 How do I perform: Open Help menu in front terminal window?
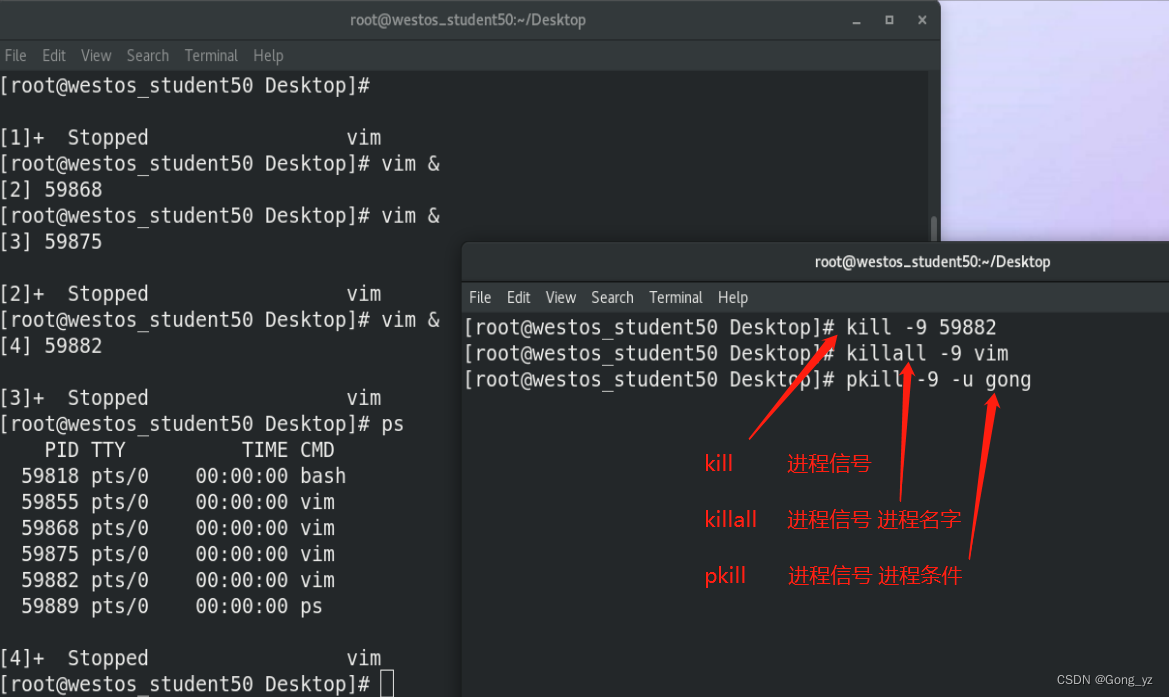(733, 297)
